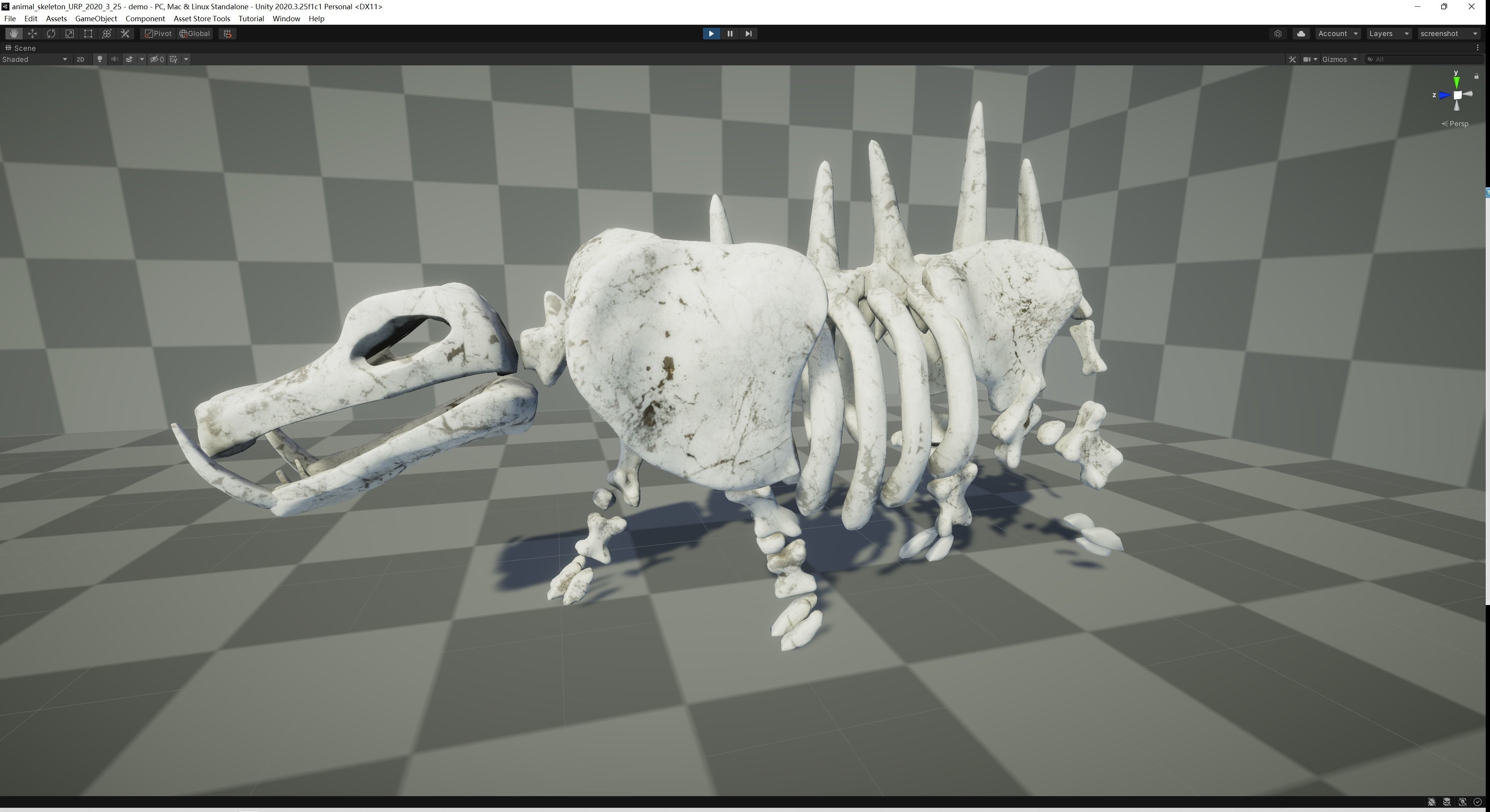The height and width of the screenshot is (812, 1490).
Task: Click the gizmo center cube
Action: [x=1457, y=95]
